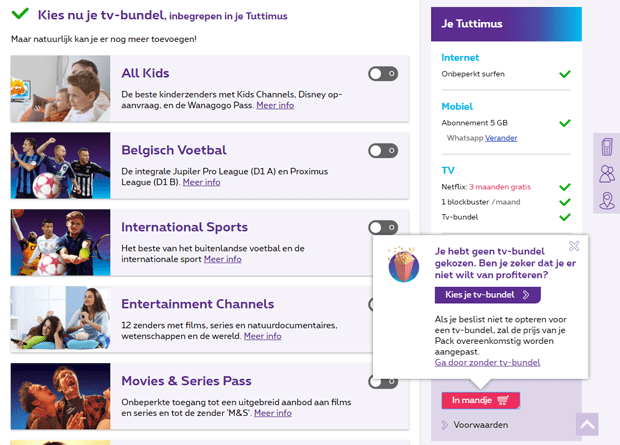620x445 pixels.
Task: Click Ga door zonder tv-bundel link
Action: click(x=487, y=362)
